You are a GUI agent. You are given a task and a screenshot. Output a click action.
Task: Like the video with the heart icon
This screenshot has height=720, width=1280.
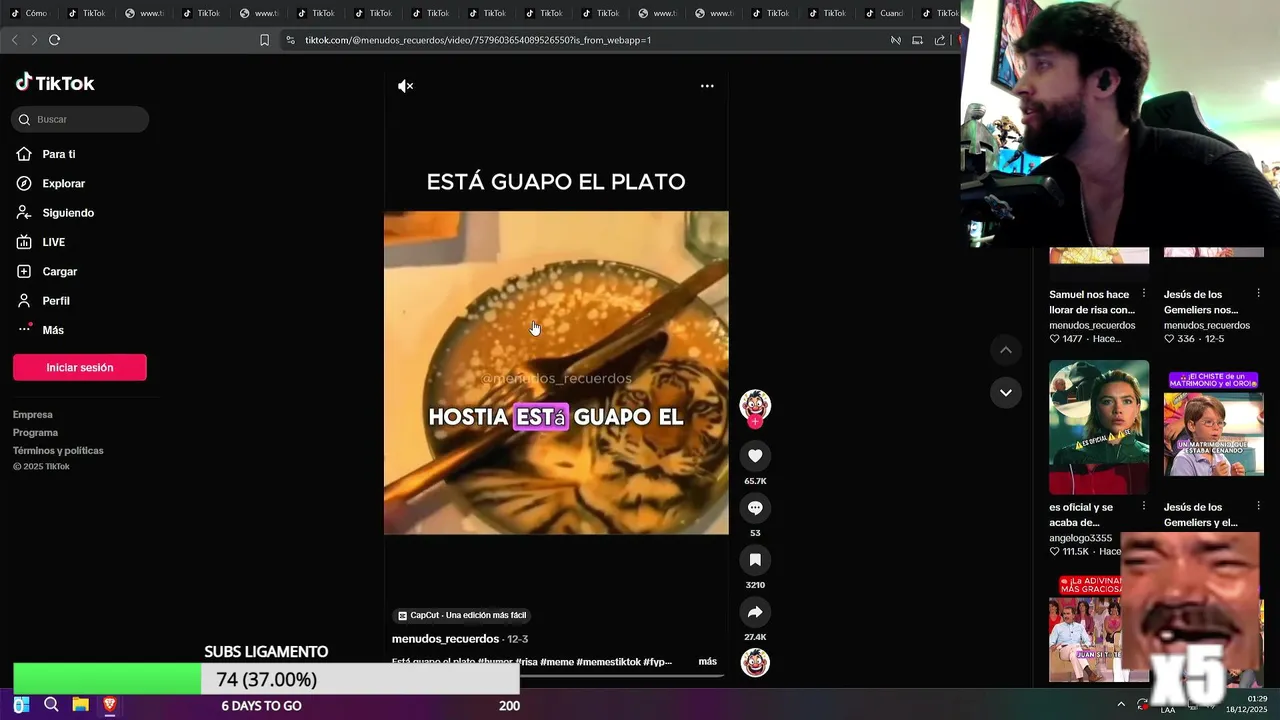click(755, 456)
